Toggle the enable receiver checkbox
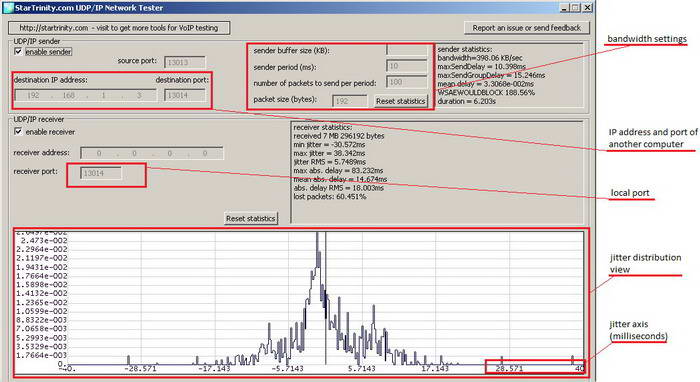This screenshot has width=700, height=382. coord(18,132)
